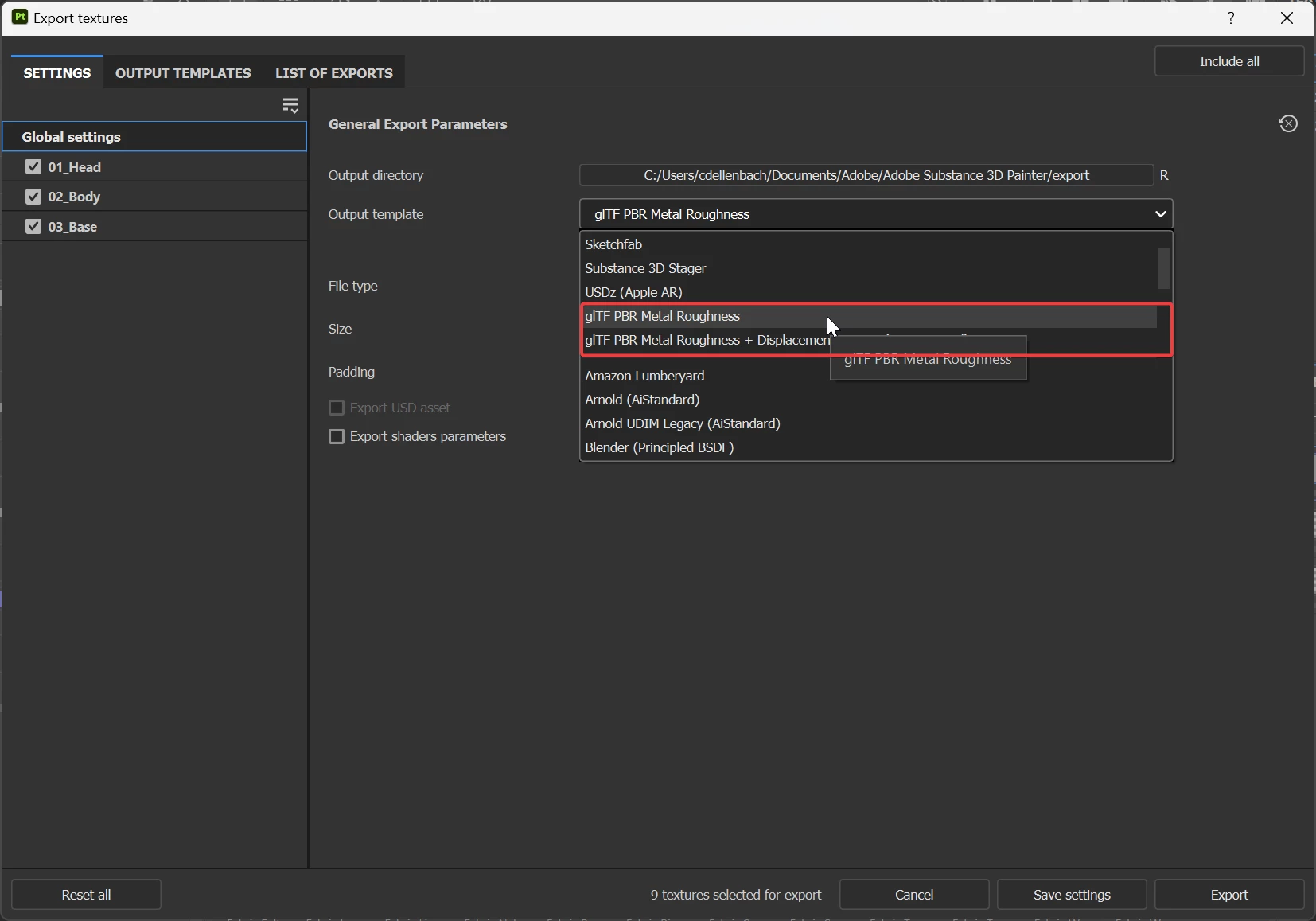Cancel the export dialog
This screenshot has height=921, width=1316.
tap(914, 895)
